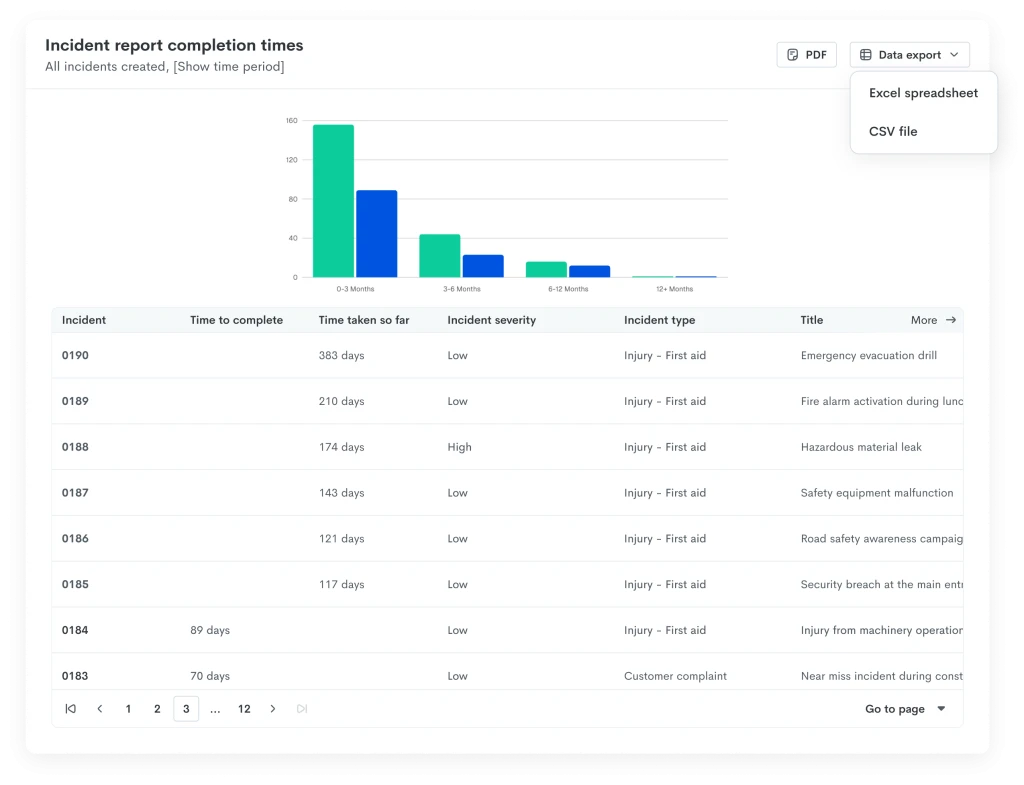1024x785 pixels.
Task: Select page 12 in pagination
Action: [x=244, y=709]
